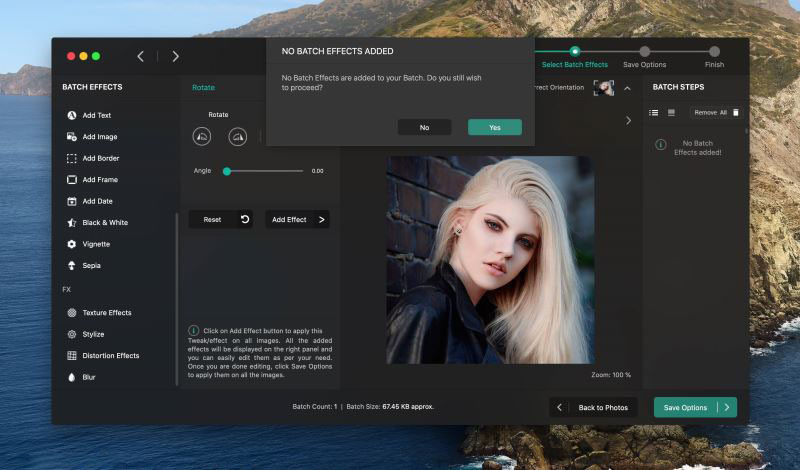Expand the next options with right chevron

coord(629,121)
